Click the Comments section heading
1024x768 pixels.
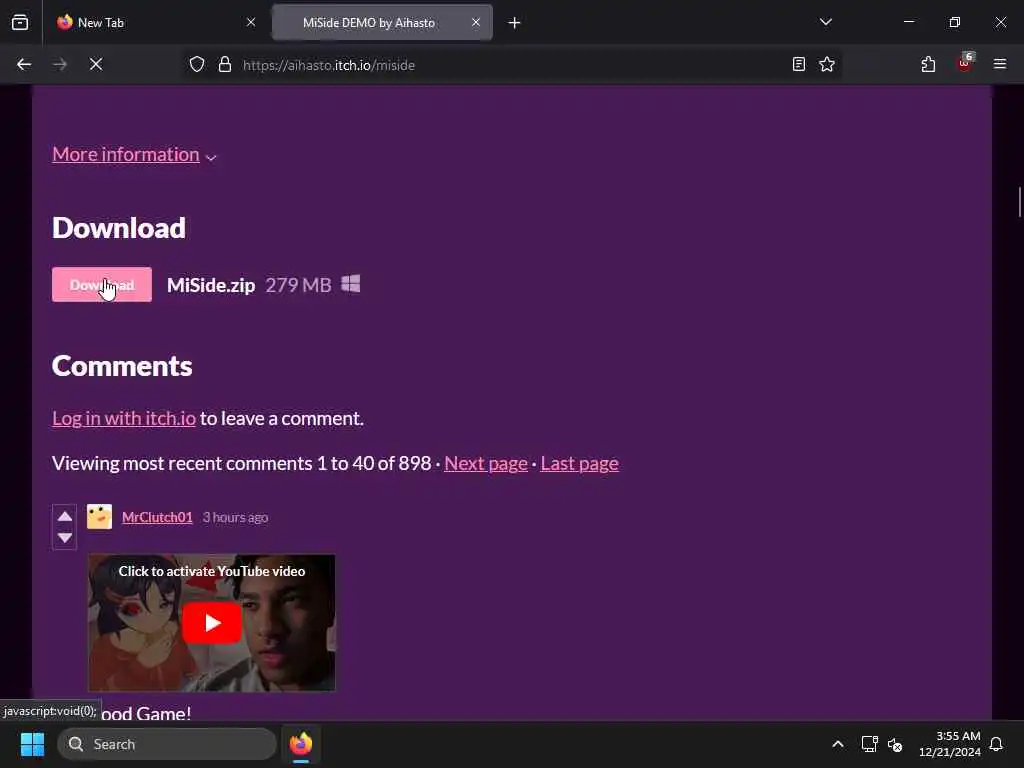tap(122, 366)
